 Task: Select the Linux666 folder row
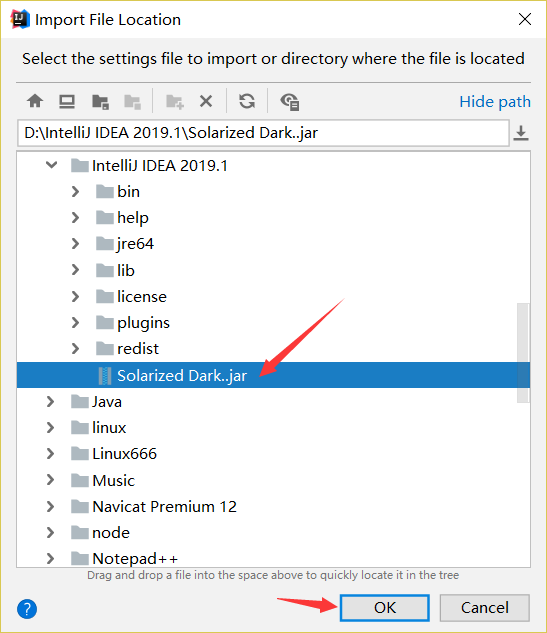coord(273,453)
